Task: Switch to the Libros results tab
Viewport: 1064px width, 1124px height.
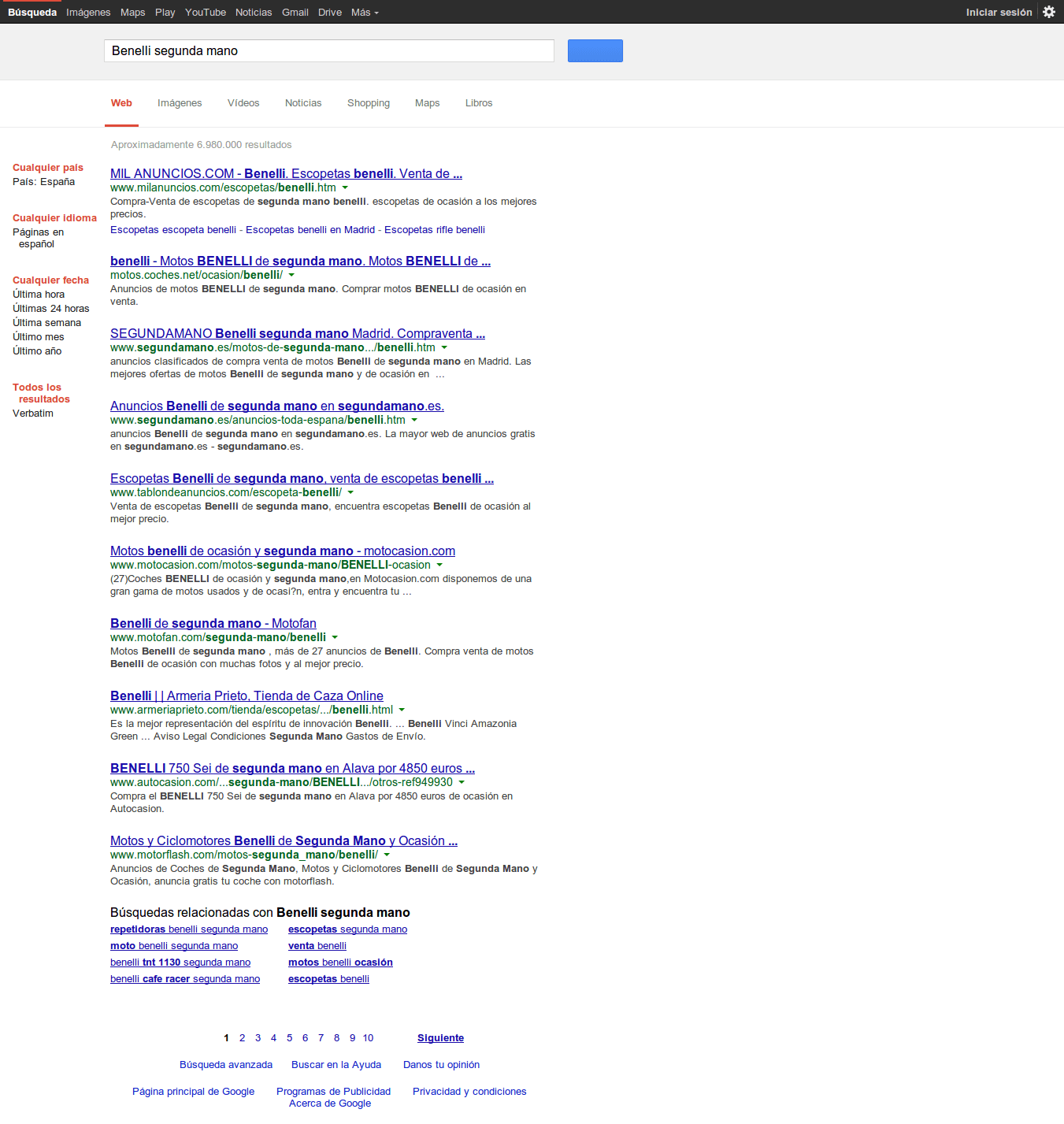Action: 479,103
